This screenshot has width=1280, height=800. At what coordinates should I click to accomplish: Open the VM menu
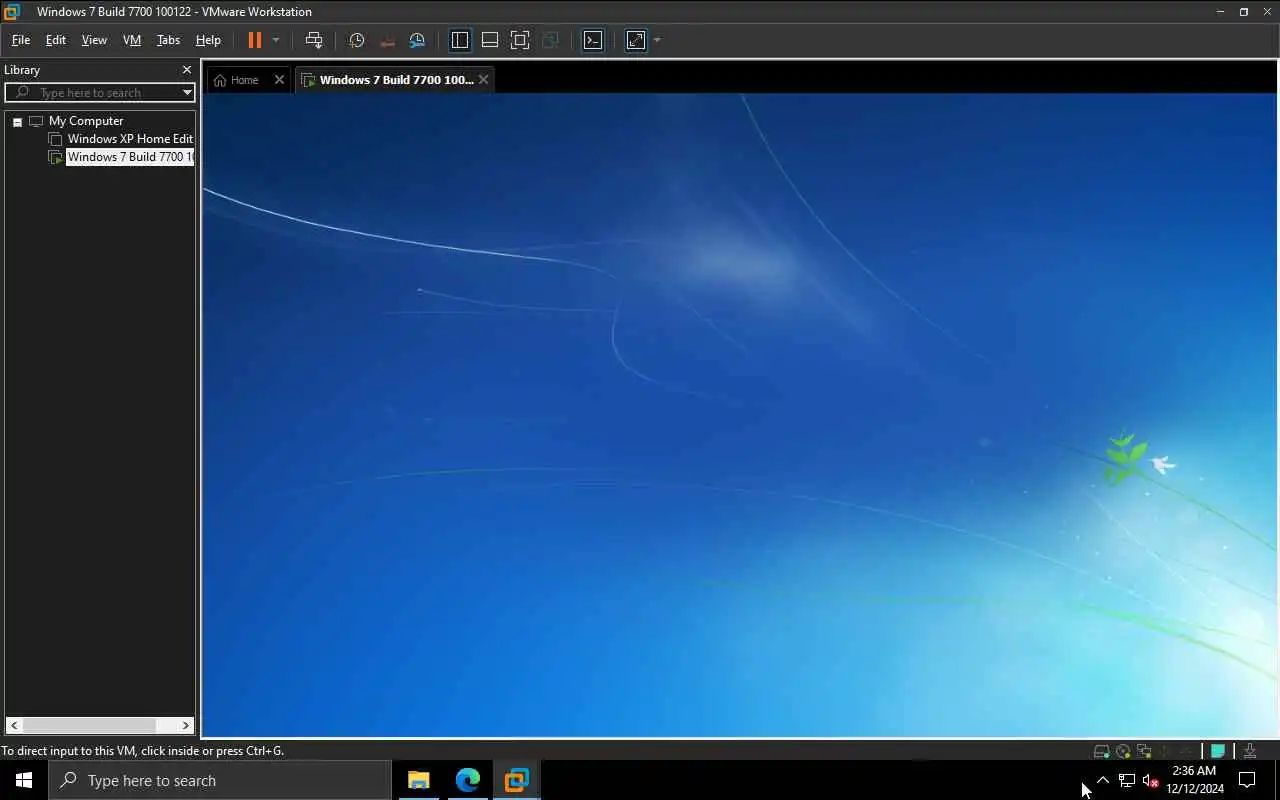(x=132, y=40)
